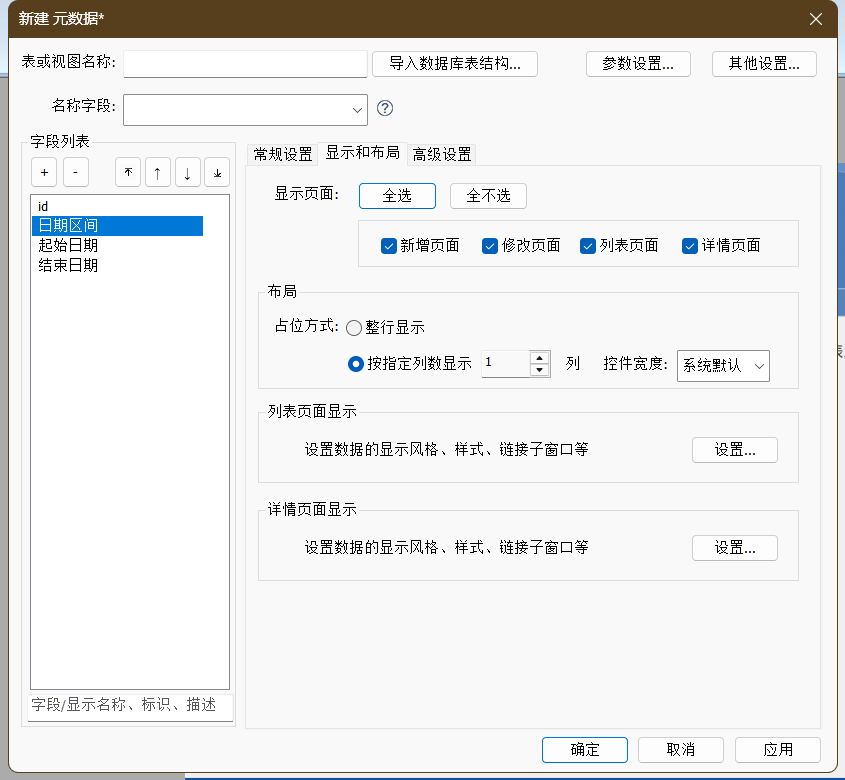Uncheck the 新增页面 checkbox
The image size is (845, 780).
(389, 246)
